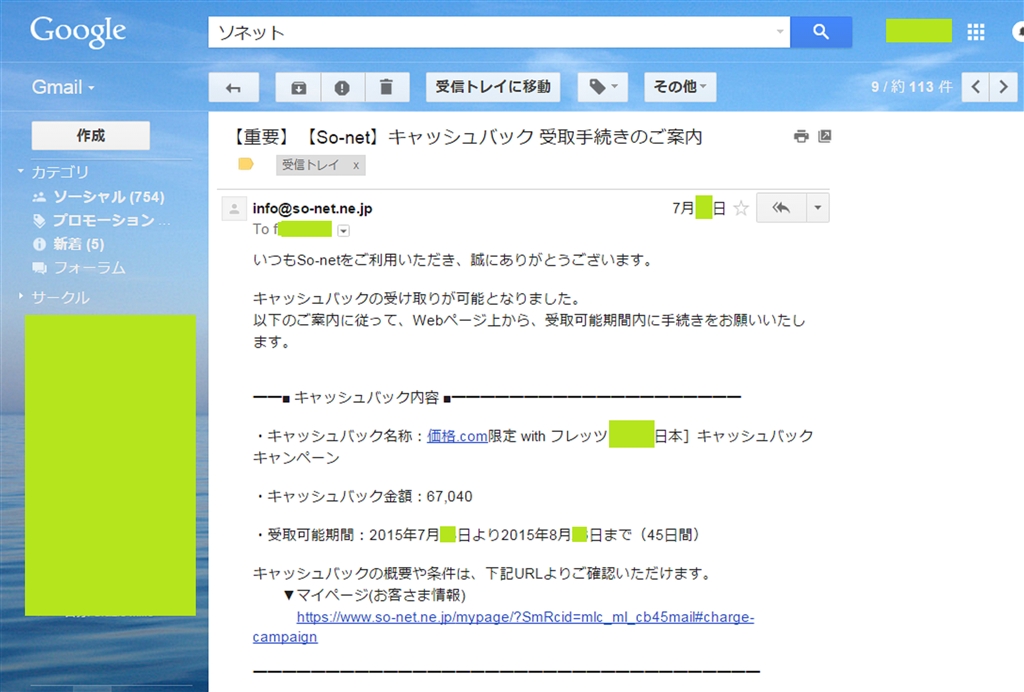Open the reply options dropdown arrow

[818, 208]
